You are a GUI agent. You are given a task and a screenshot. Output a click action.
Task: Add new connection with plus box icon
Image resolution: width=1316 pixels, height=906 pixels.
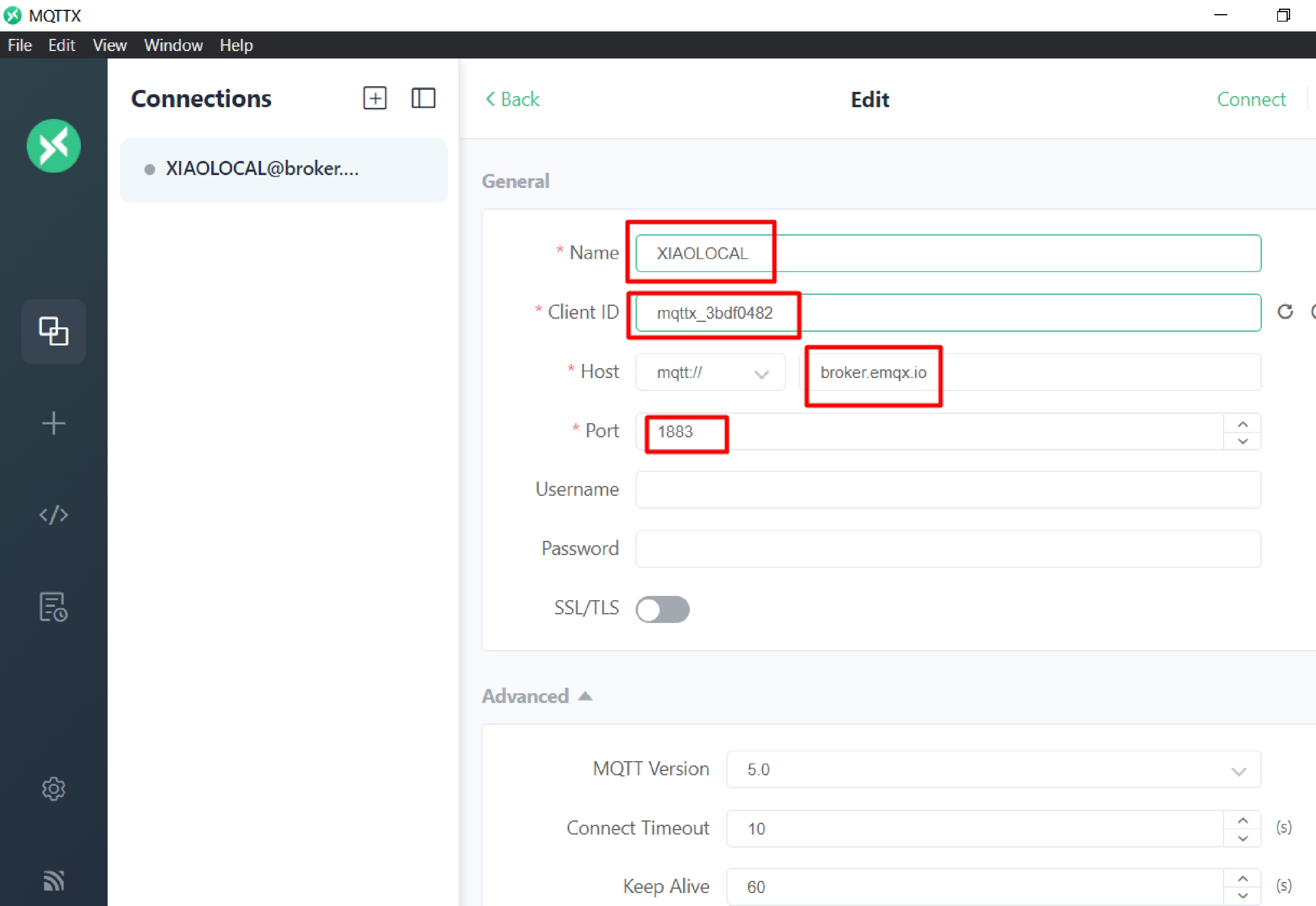tap(375, 98)
